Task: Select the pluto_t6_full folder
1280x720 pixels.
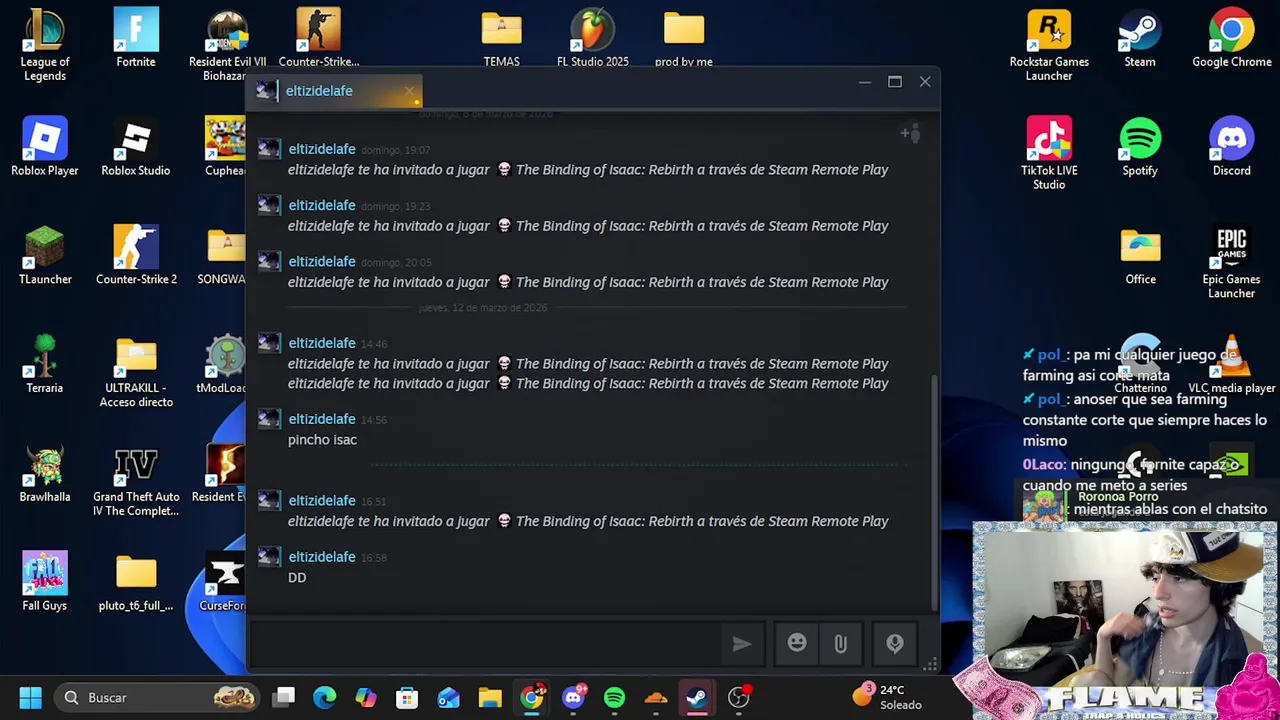Action: 136,581
